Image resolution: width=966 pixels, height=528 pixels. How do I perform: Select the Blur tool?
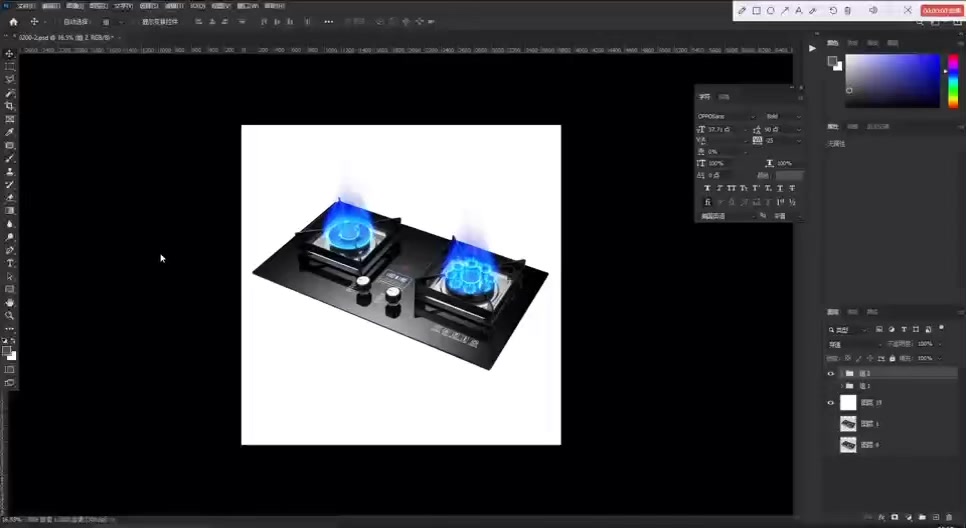[9, 224]
